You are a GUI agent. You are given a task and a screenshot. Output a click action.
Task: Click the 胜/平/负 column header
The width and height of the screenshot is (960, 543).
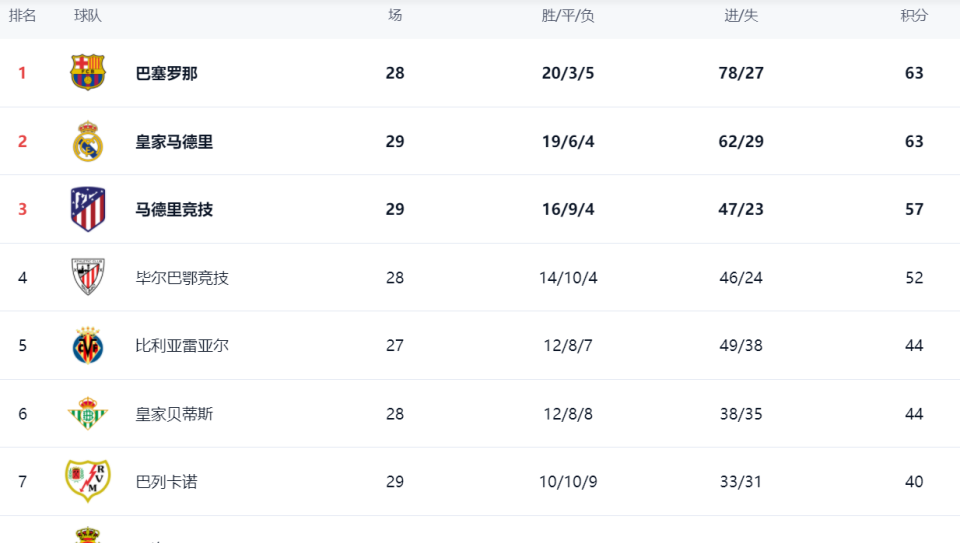point(568,16)
